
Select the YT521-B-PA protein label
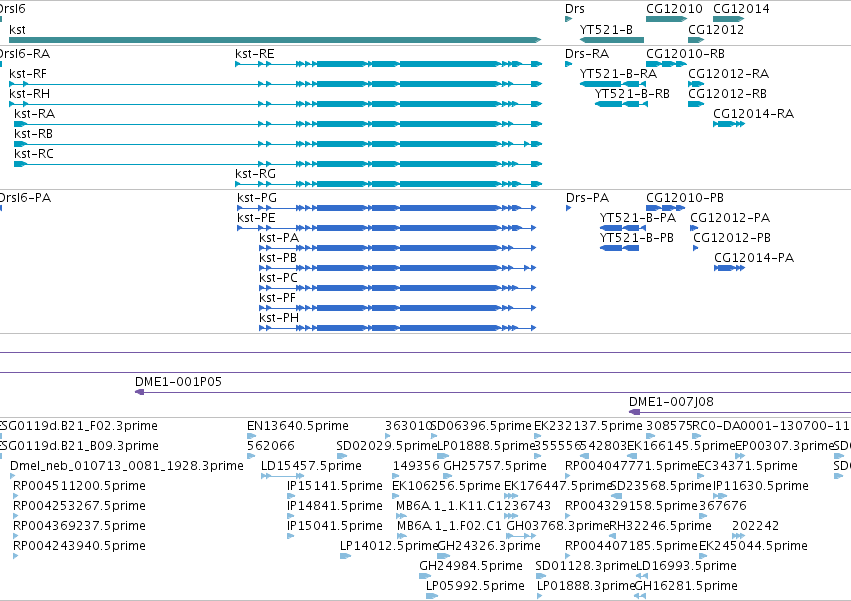(x=638, y=218)
